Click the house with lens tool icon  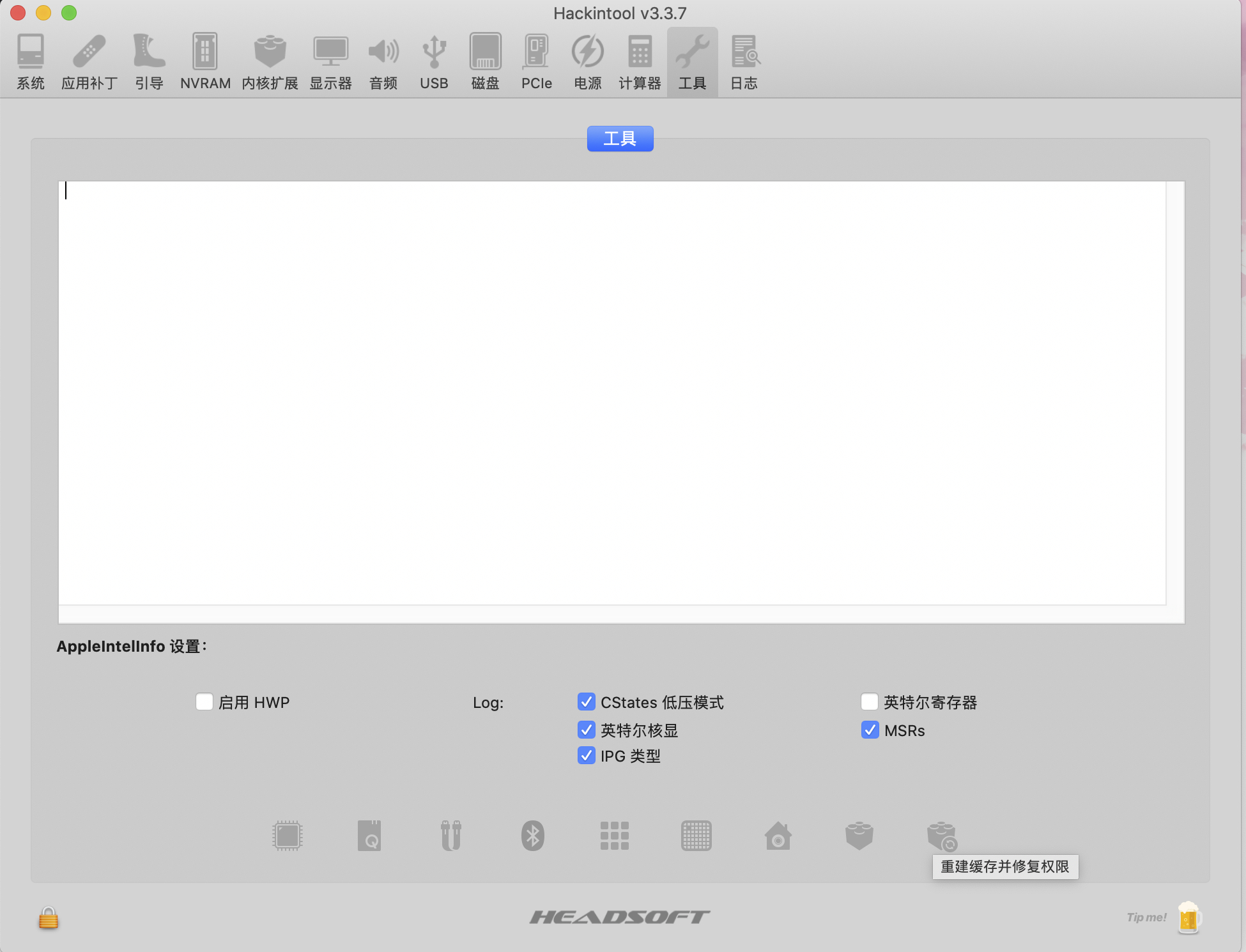point(778,836)
